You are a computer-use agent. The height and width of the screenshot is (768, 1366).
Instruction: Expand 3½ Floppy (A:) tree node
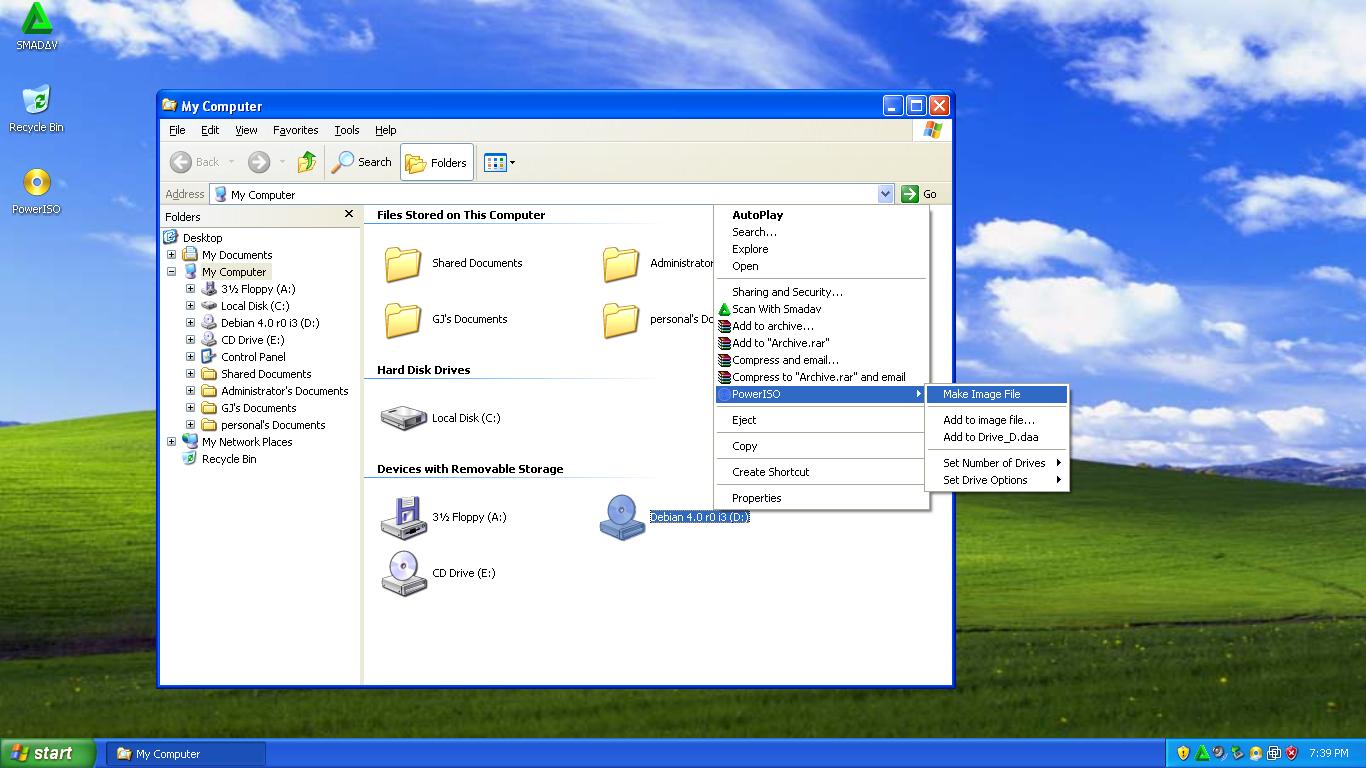(190, 289)
